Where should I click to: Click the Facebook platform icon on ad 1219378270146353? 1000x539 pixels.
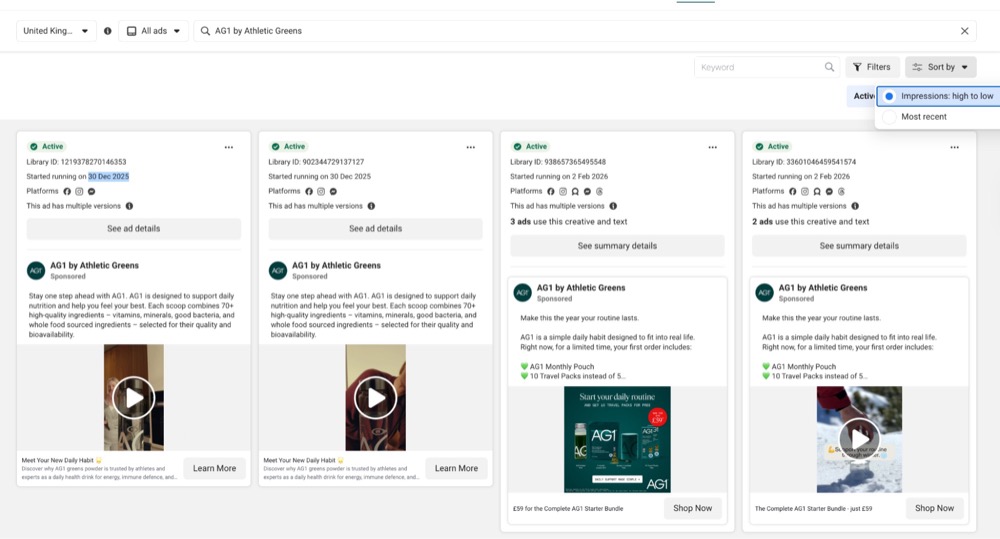pos(67,191)
